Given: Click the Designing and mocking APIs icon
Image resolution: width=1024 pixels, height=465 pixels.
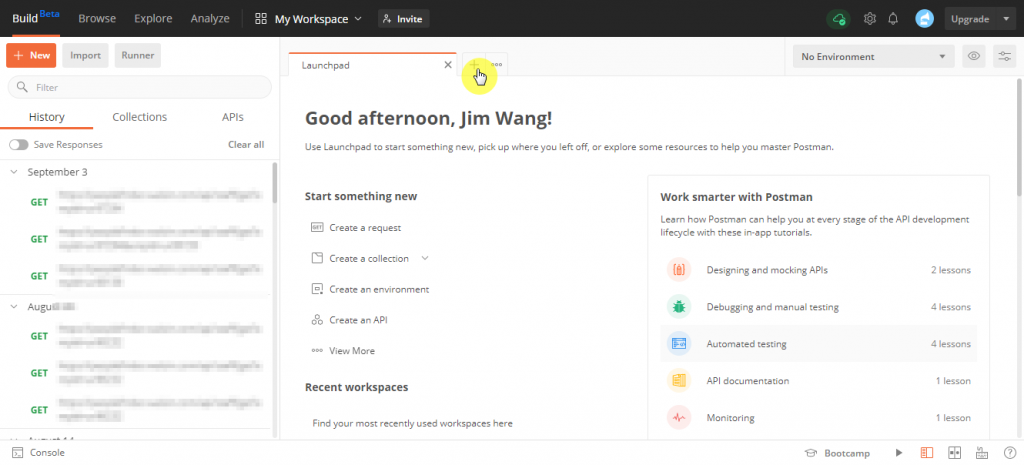Looking at the screenshot, I should tap(679, 270).
